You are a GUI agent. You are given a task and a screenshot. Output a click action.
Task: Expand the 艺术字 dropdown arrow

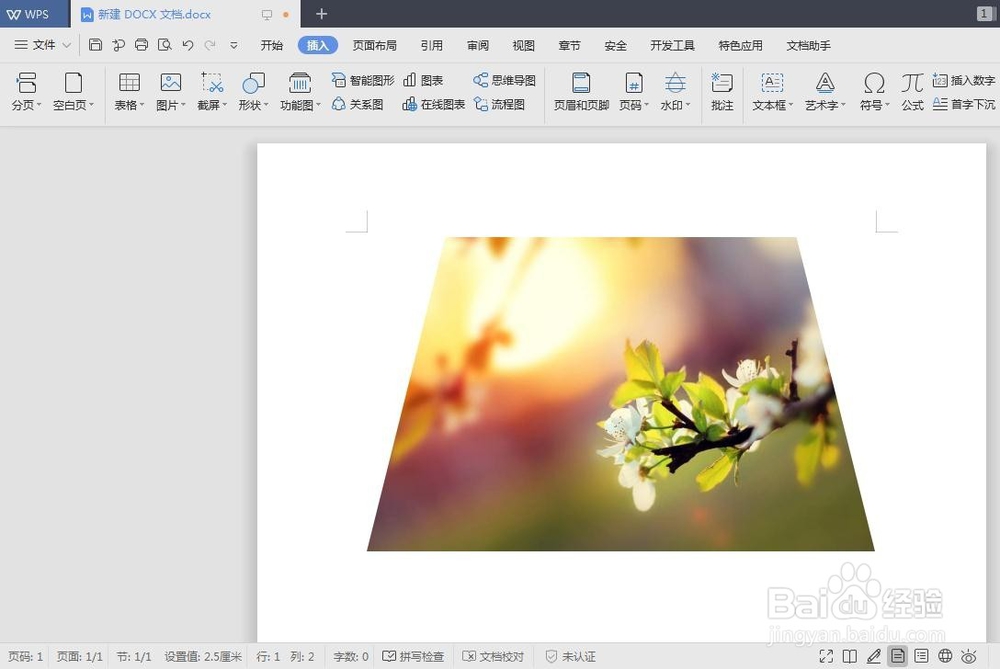pyautogui.click(x=843, y=105)
